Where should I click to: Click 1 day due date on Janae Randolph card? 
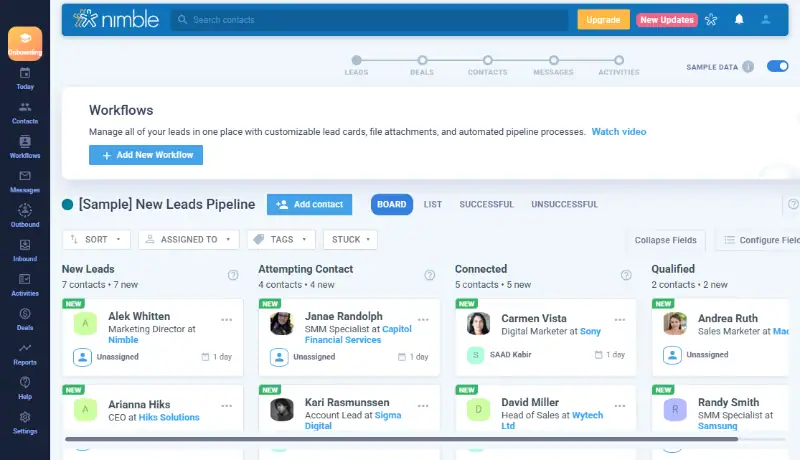click(413, 357)
